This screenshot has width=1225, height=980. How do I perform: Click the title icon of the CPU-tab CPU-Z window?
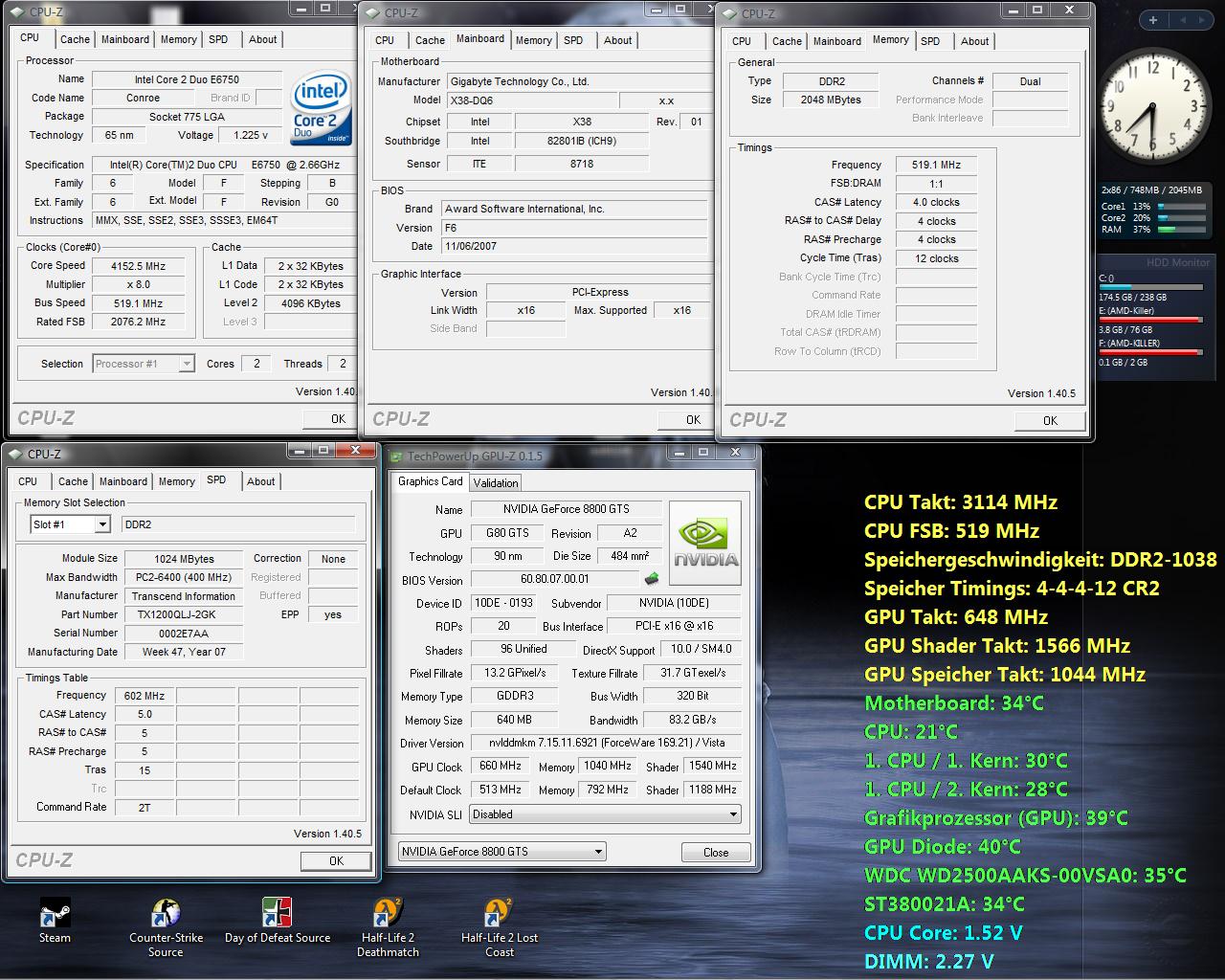click(x=17, y=11)
